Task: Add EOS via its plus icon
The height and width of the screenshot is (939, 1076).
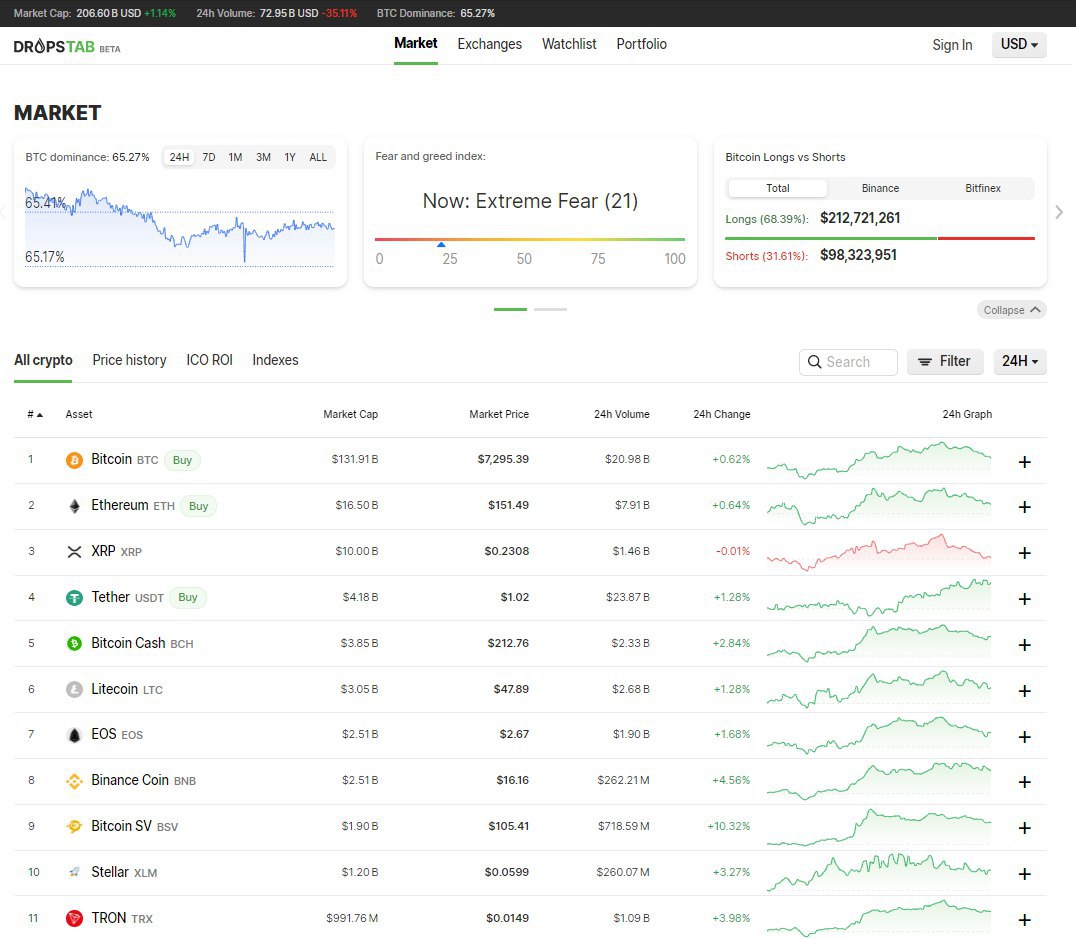Action: pos(1025,737)
